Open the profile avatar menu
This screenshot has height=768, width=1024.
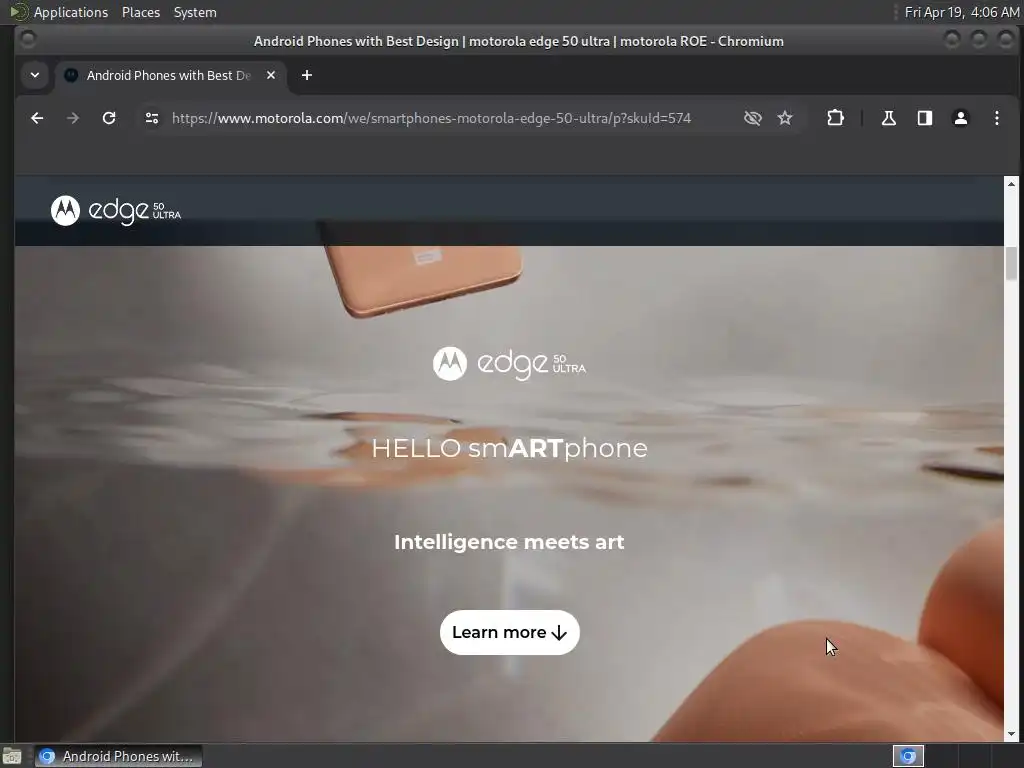pos(961,118)
